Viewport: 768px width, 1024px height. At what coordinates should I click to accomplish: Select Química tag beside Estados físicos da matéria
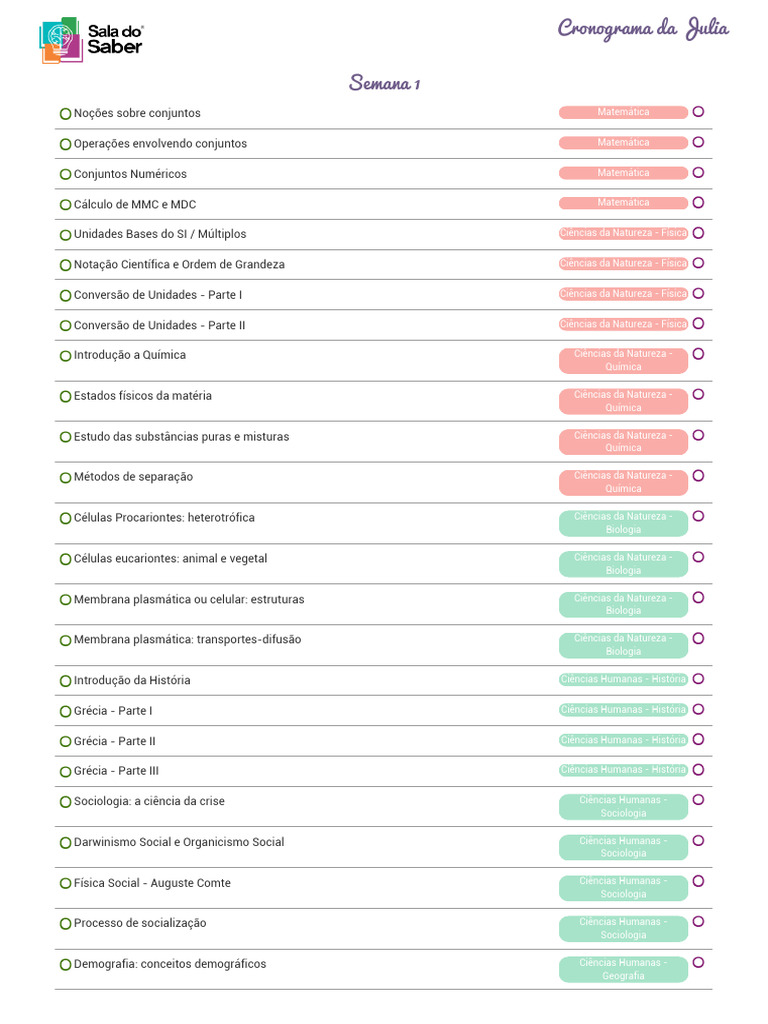(x=623, y=401)
